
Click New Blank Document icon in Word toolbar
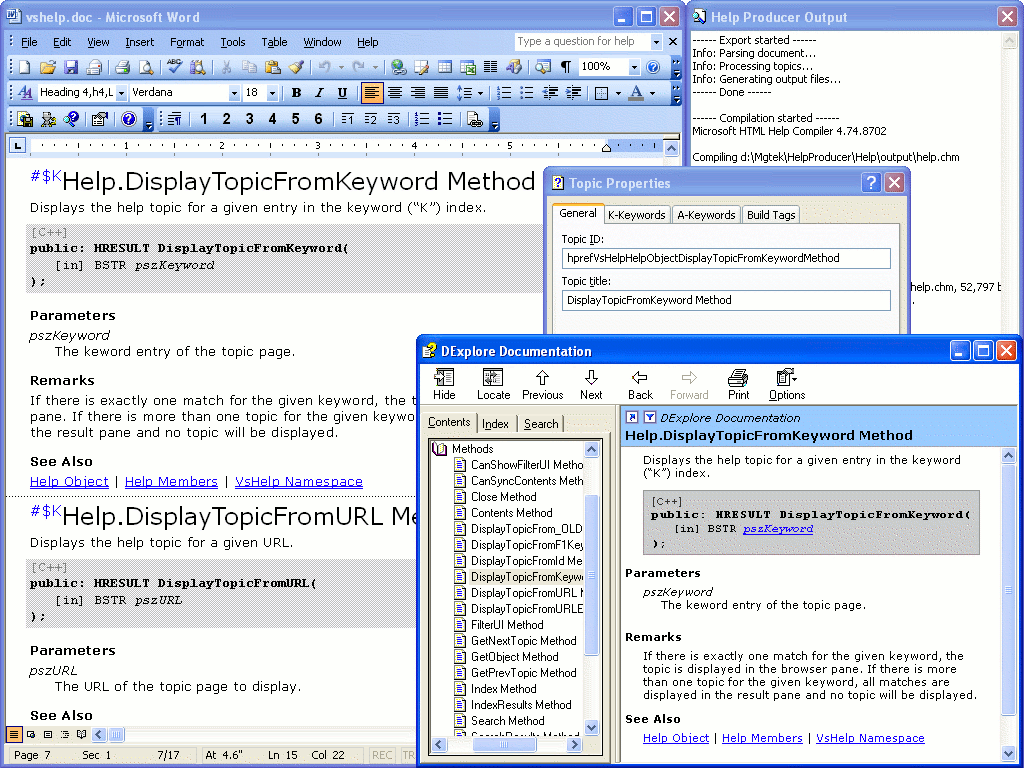(25, 67)
